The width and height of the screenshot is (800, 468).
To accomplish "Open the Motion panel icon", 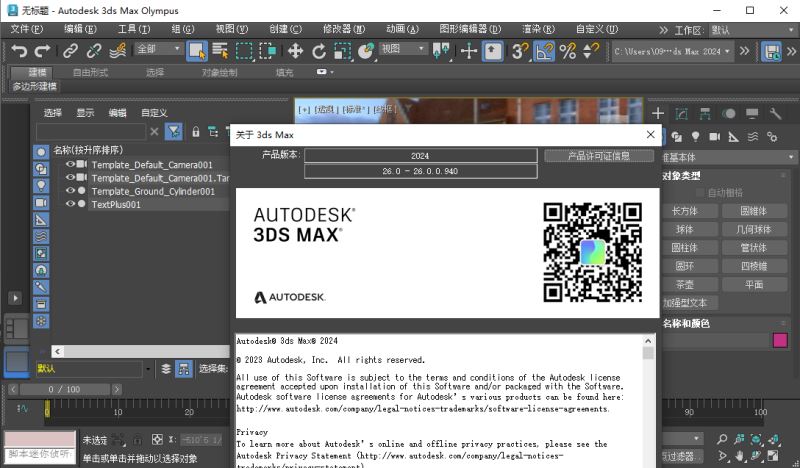I will (x=729, y=113).
